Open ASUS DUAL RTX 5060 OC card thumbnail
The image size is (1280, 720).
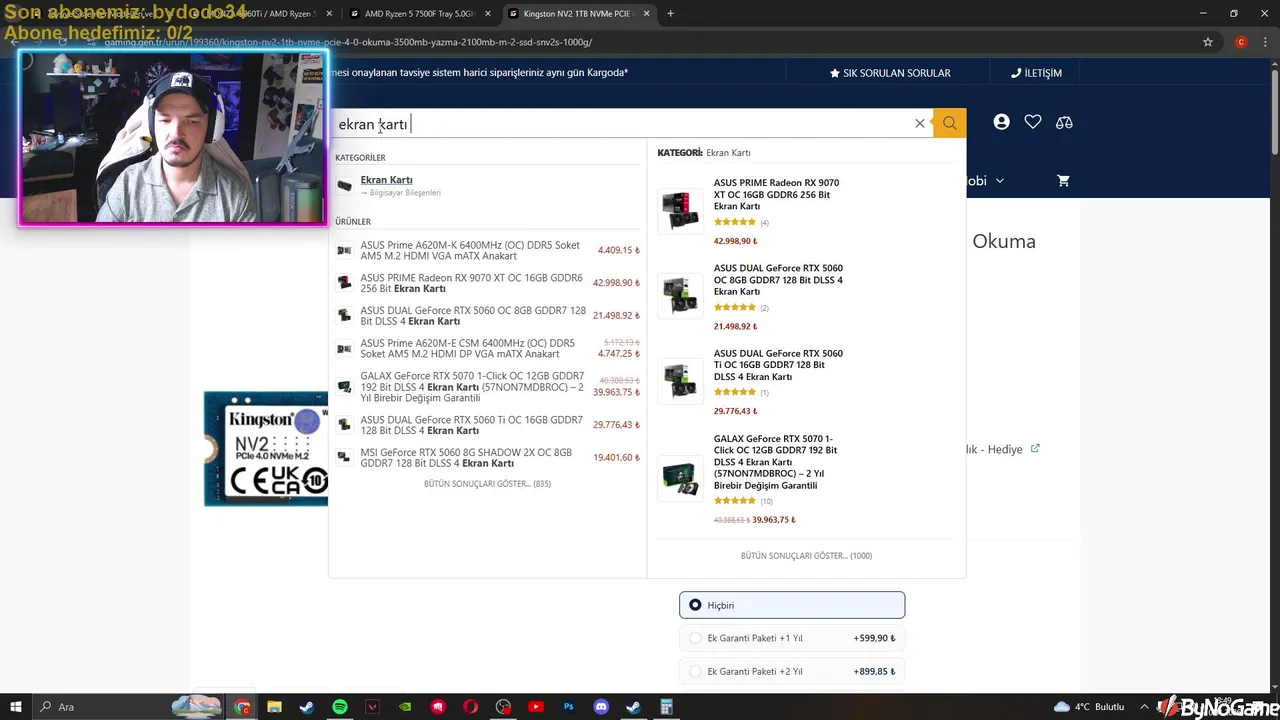pyautogui.click(x=680, y=296)
